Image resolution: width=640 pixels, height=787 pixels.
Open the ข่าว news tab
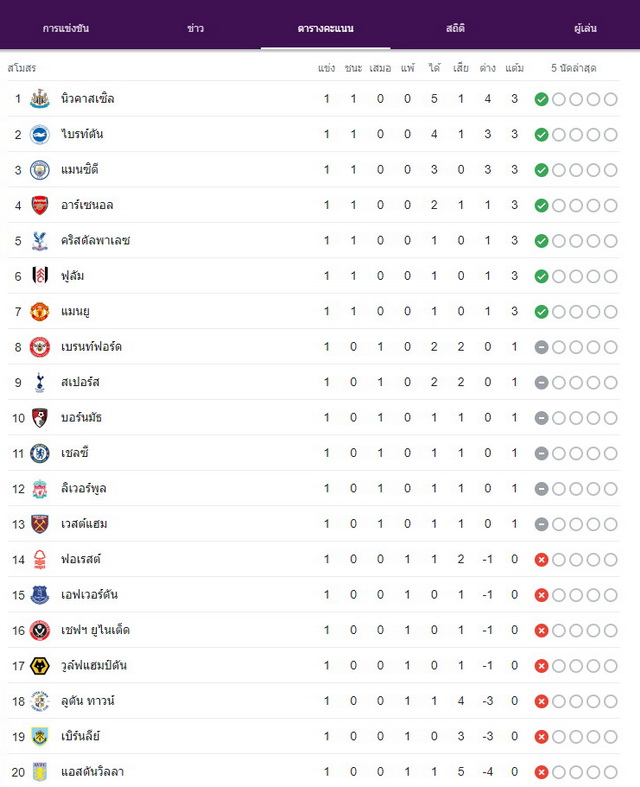coord(195,28)
